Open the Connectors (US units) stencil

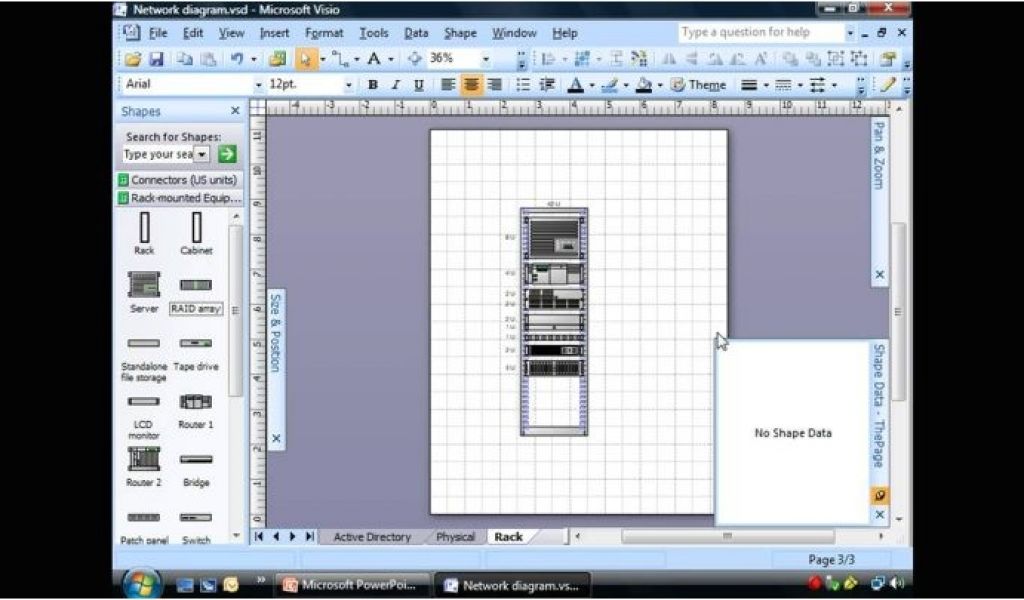point(178,180)
